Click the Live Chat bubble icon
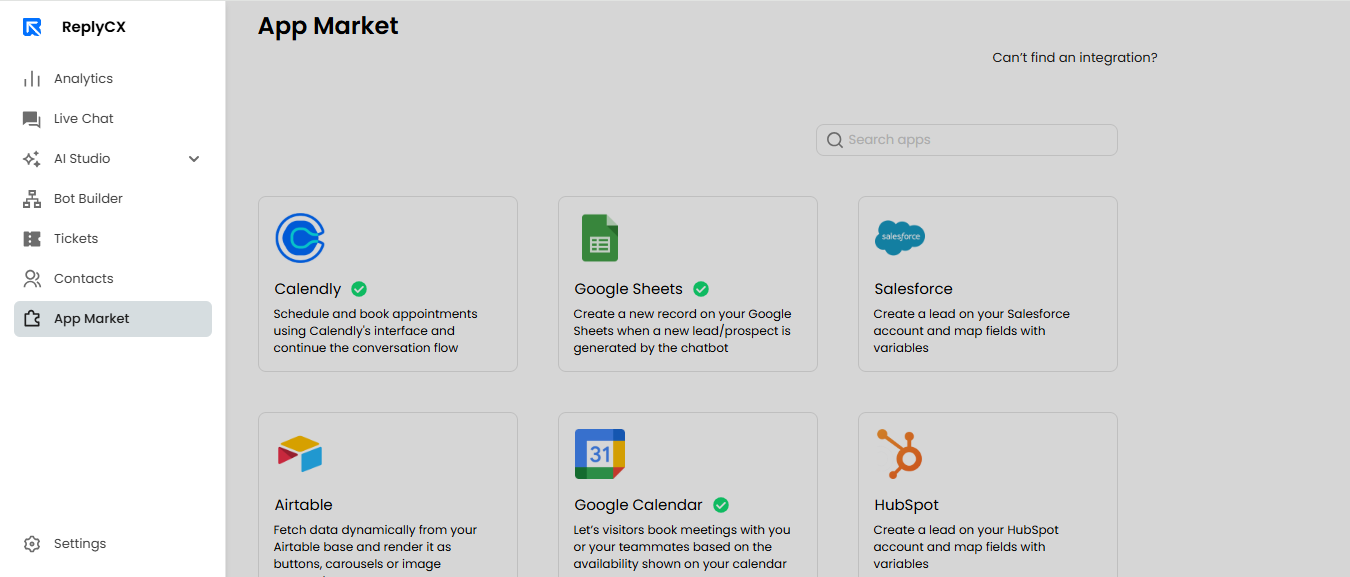Viewport: 1350px width, 577px height. point(32,119)
